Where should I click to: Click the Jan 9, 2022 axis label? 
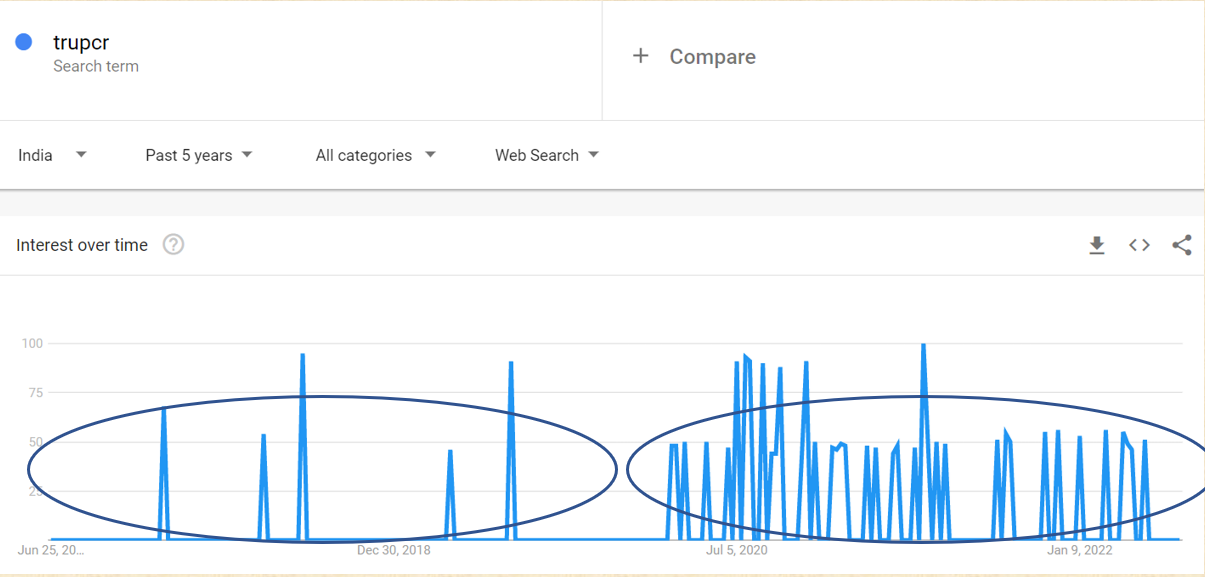tap(1079, 550)
